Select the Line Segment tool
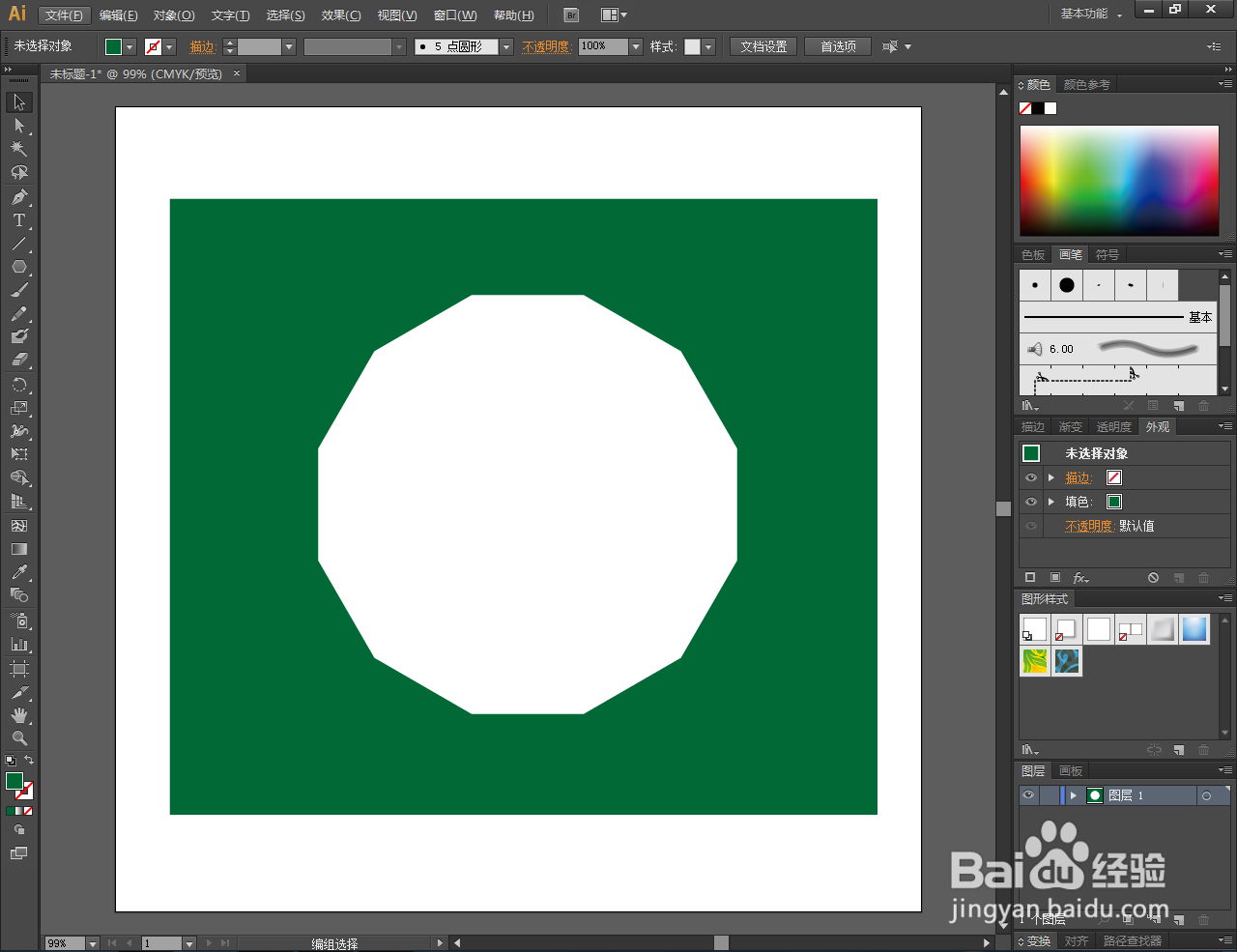The height and width of the screenshot is (952, 1237). point(19,244)
